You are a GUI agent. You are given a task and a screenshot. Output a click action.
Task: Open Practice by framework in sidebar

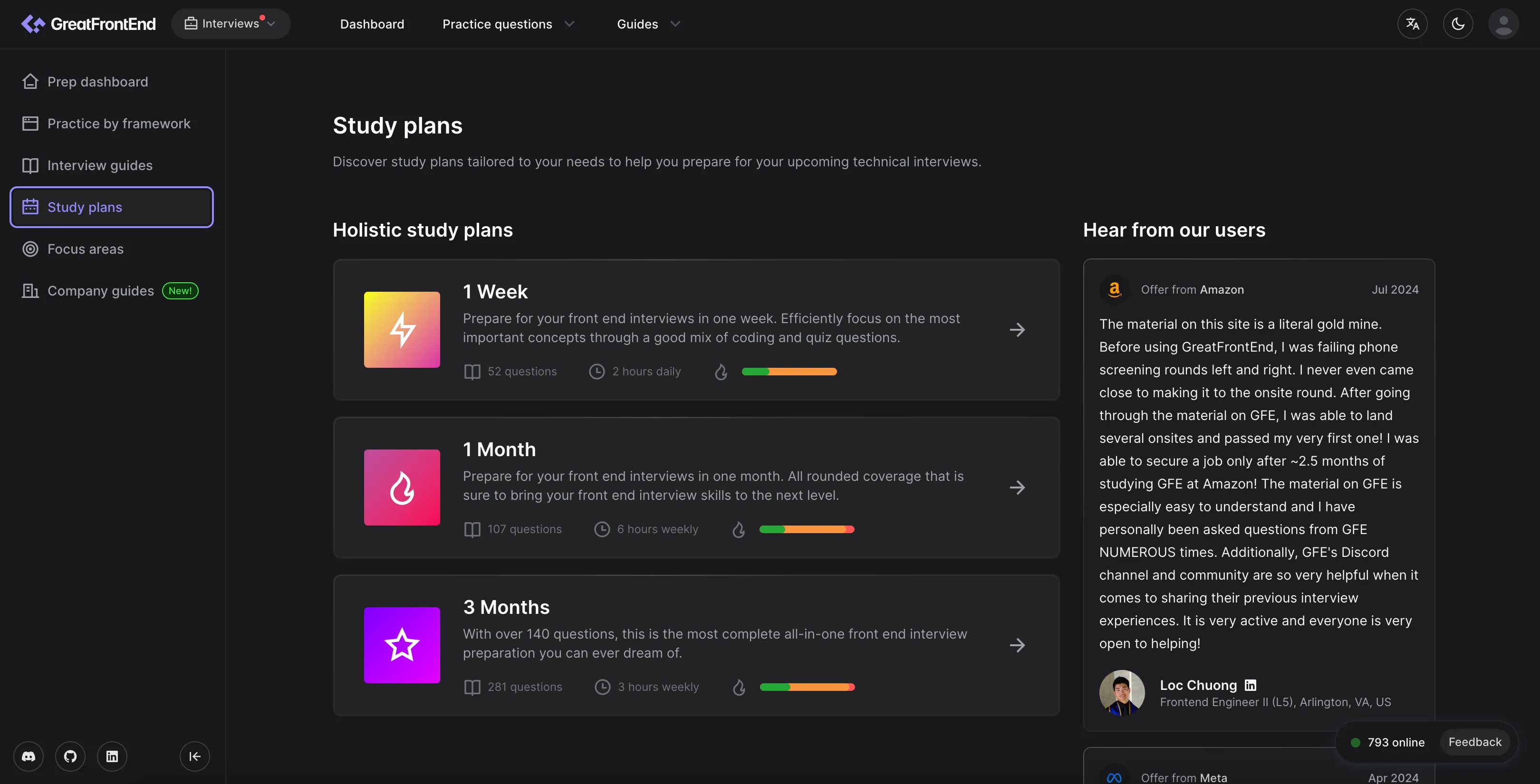[x=112, y=124]
